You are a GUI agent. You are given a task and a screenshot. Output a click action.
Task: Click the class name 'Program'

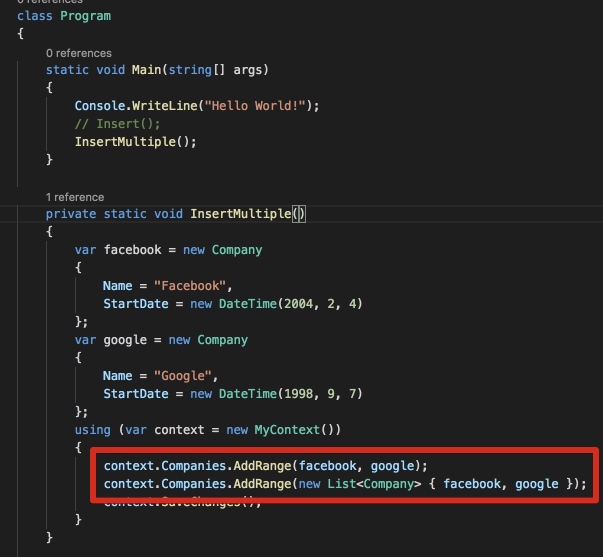point(85,16)
